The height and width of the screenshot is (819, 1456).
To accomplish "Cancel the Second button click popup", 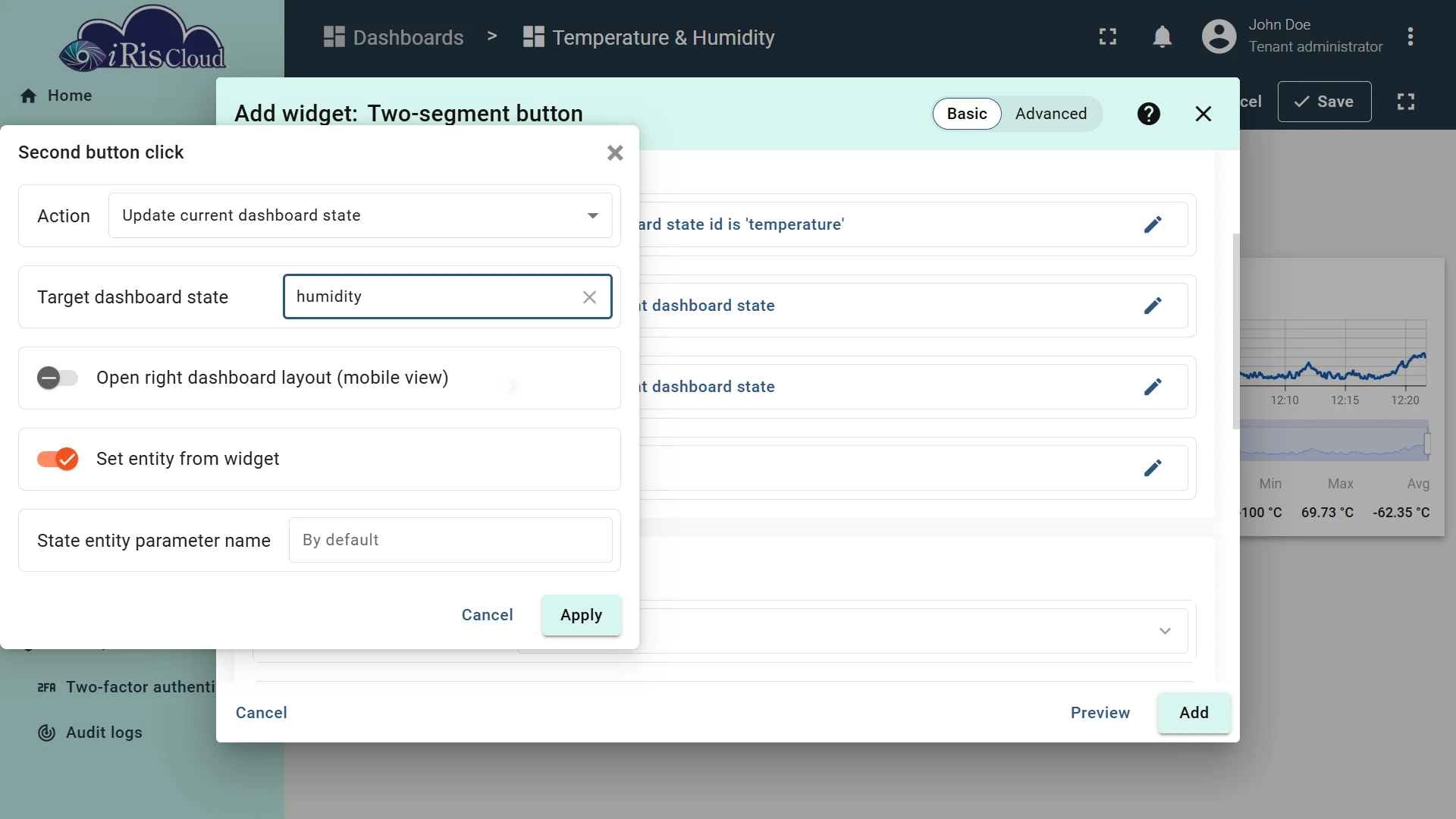I will point(487,615).
